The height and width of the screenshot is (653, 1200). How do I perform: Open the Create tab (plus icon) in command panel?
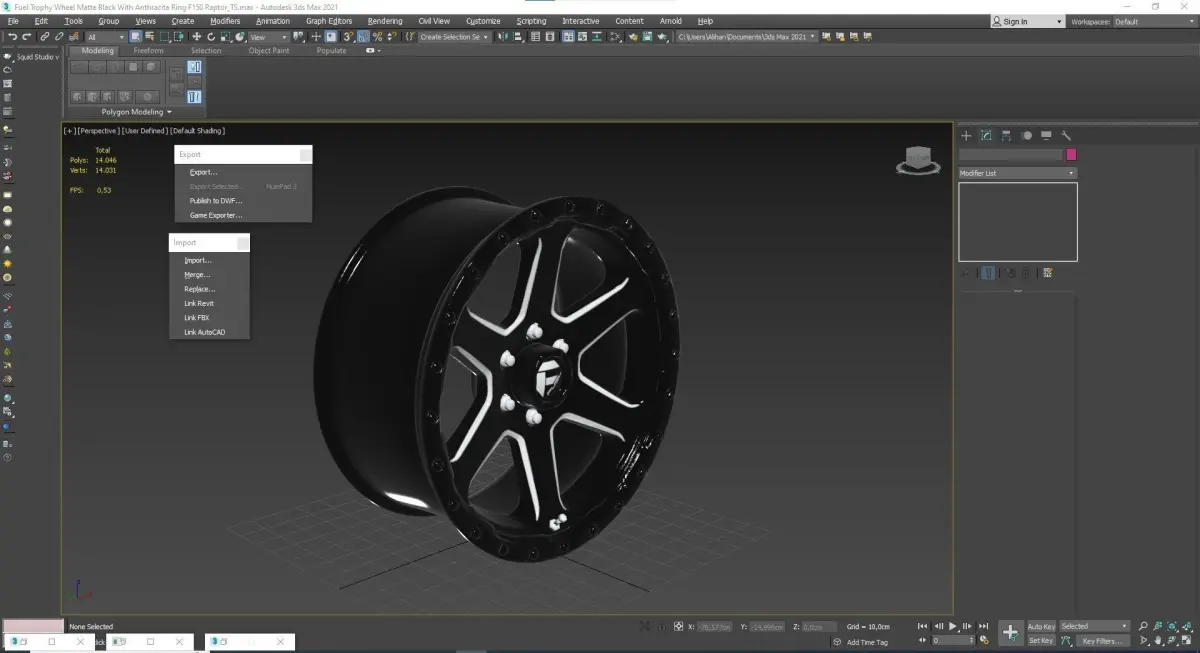tap(966, 135)
